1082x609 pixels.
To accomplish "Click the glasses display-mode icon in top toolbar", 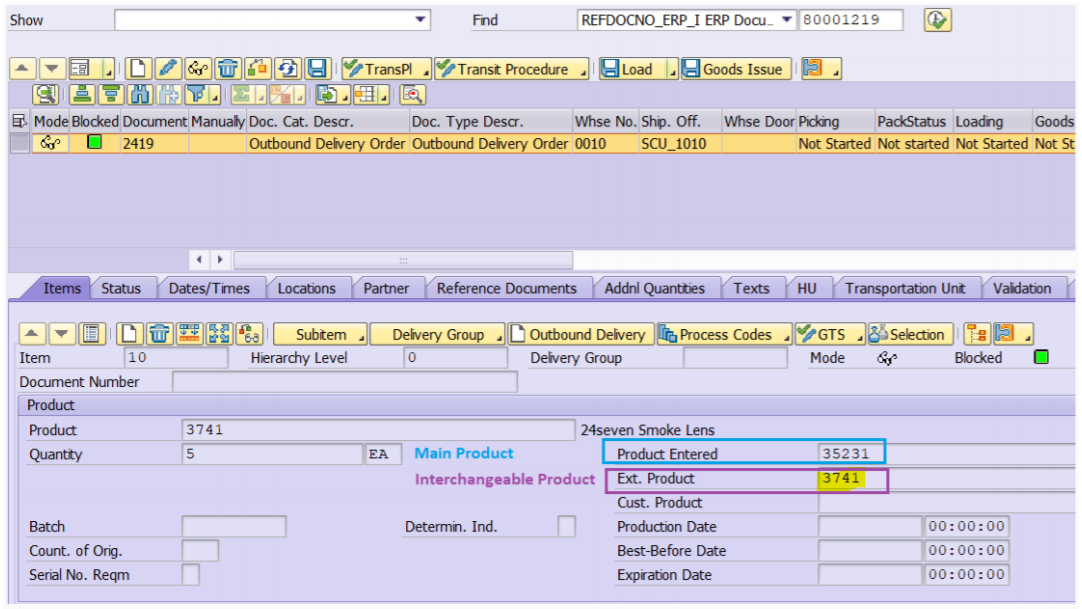I will click(198, 69).
